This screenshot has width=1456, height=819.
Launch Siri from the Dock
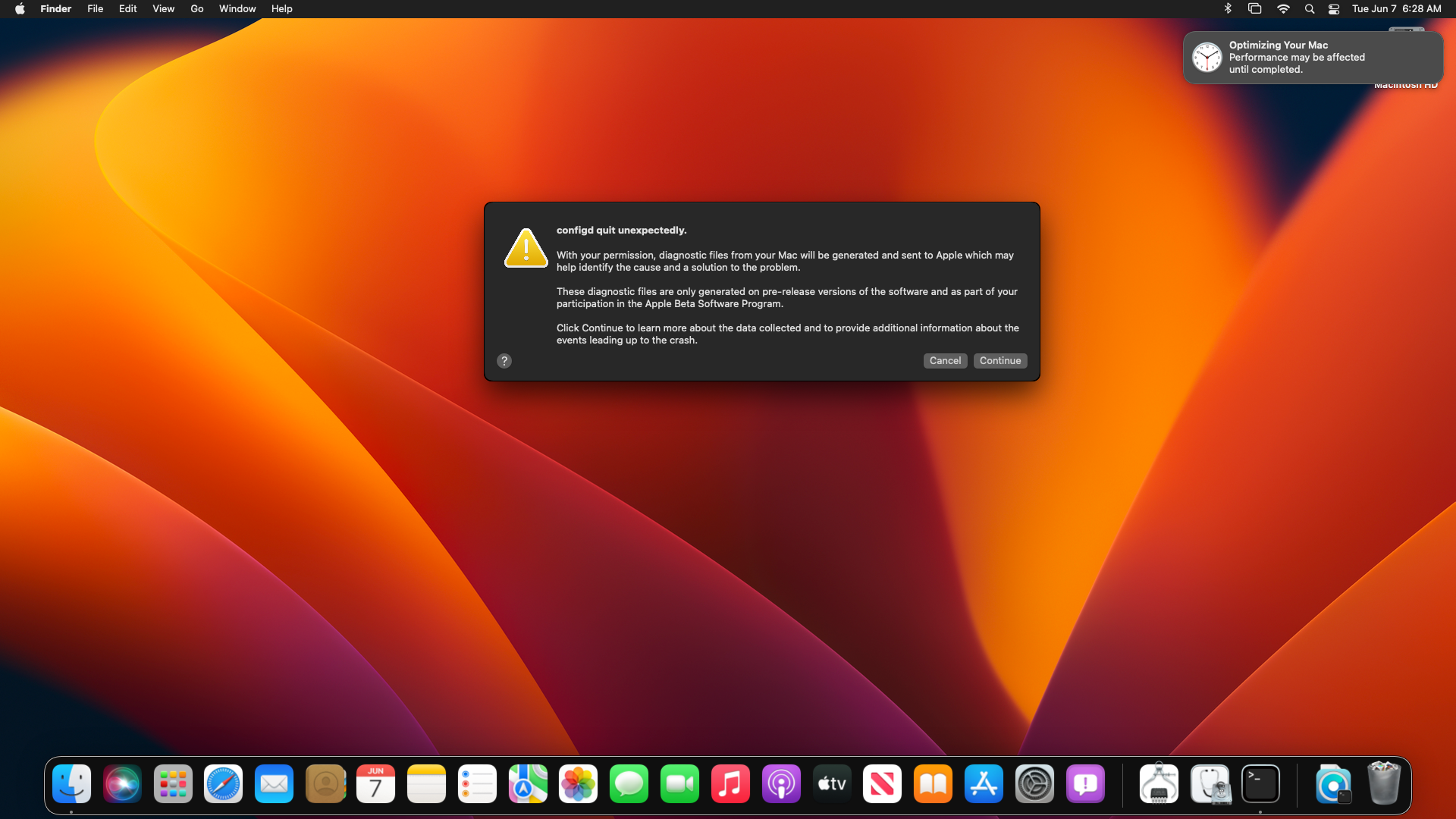click(122, 784)
